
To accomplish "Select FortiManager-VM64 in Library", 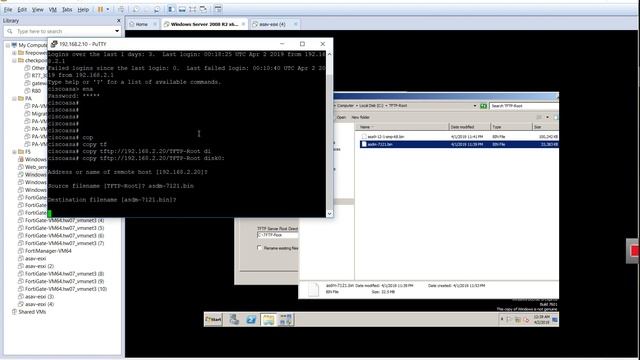I will [x=45, y=251].
